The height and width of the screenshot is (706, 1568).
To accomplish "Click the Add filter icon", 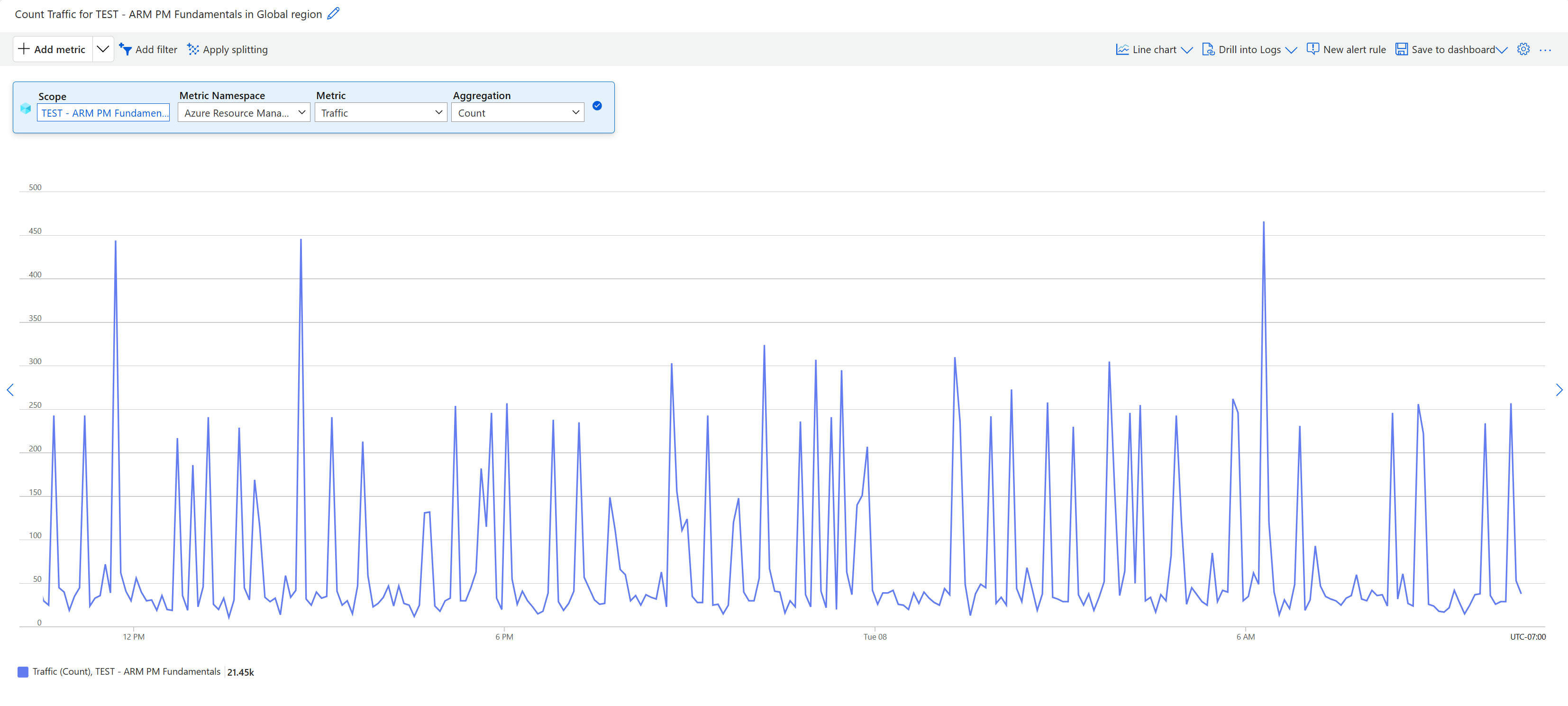I will pyautogui.click(x=126, y=49).
